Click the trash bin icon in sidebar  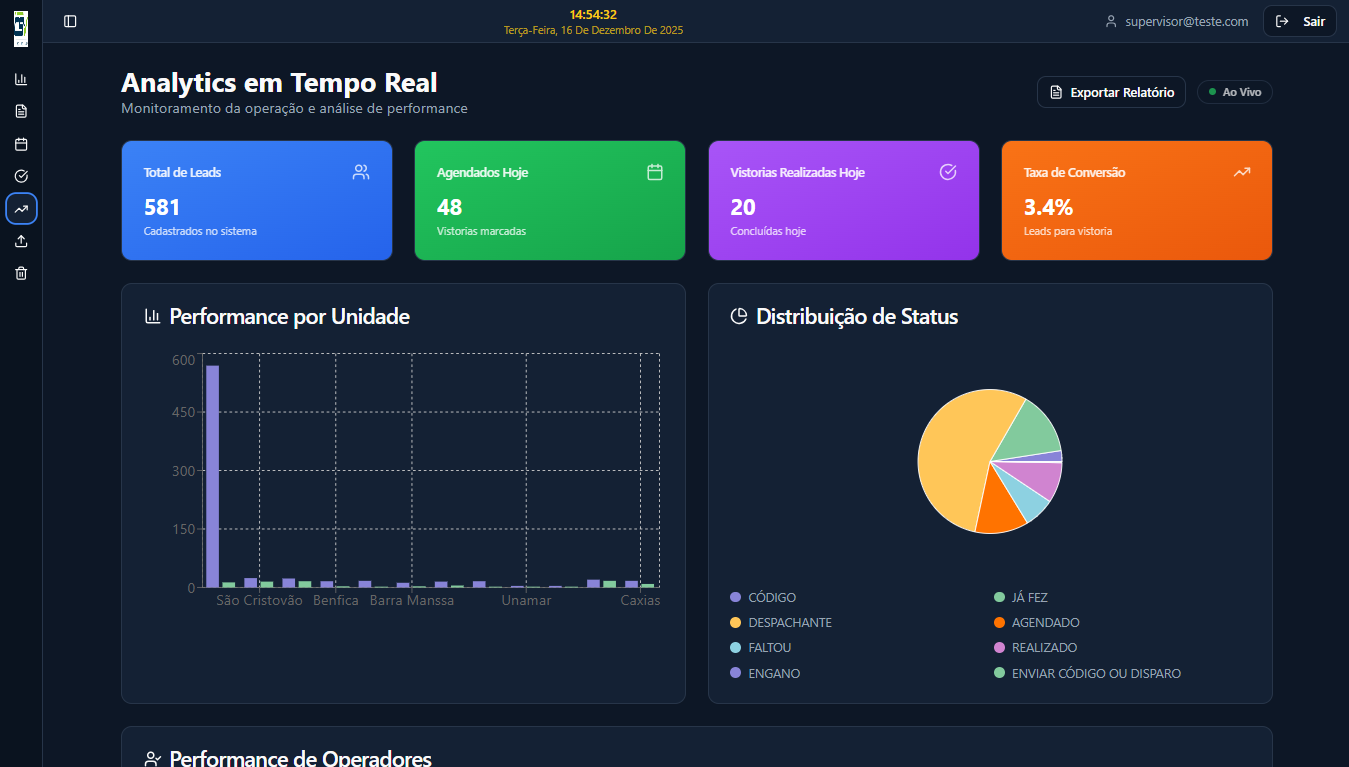[21, 273]
